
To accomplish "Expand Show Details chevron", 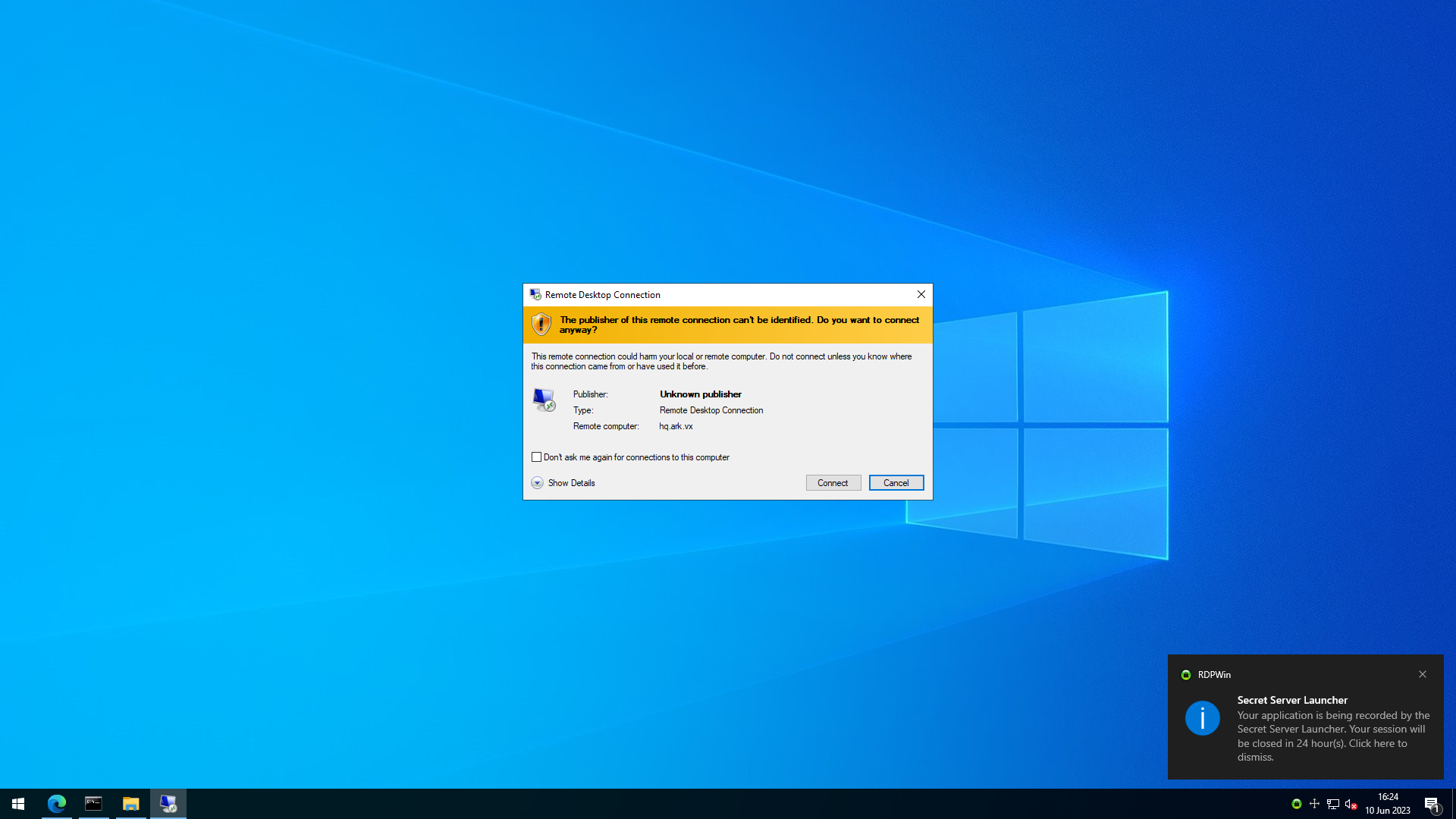I will (537, 483).
